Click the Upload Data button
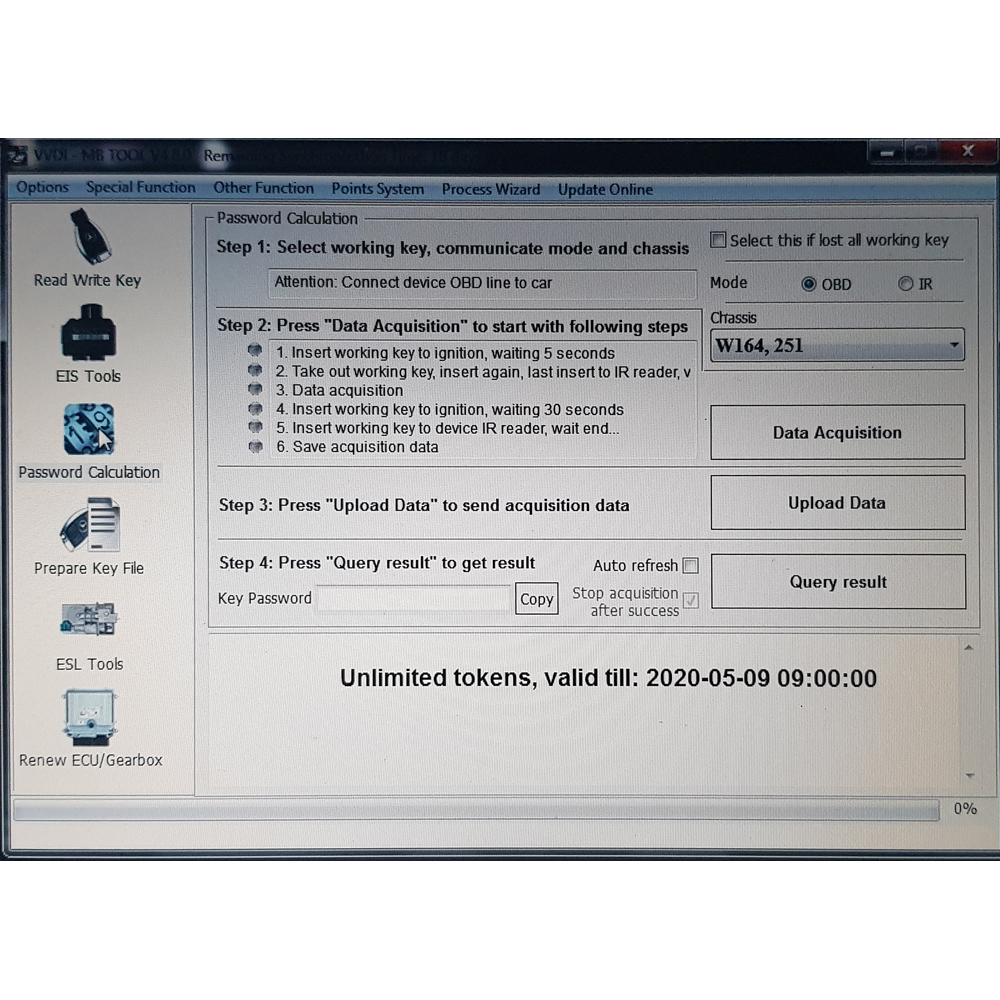This screenshot has width=1000, height=1000. click(x=837, y=503)
